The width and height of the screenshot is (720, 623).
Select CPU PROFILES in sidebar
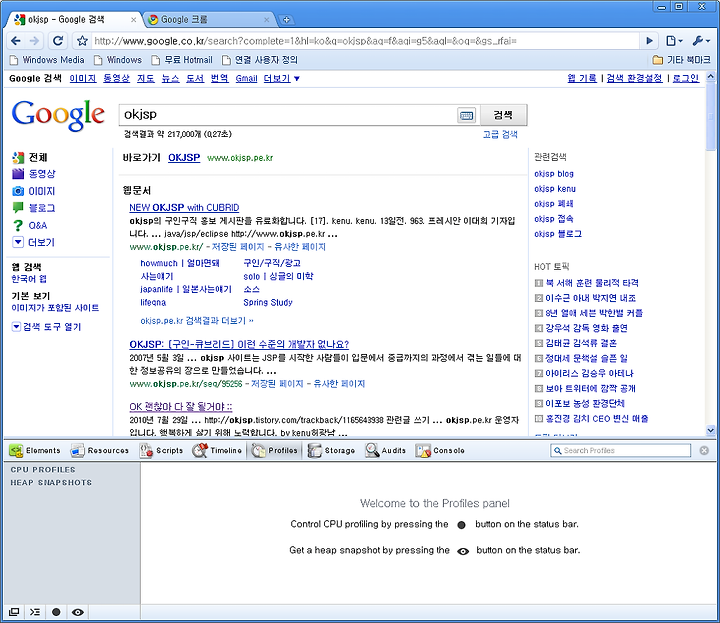coord(43,470)
